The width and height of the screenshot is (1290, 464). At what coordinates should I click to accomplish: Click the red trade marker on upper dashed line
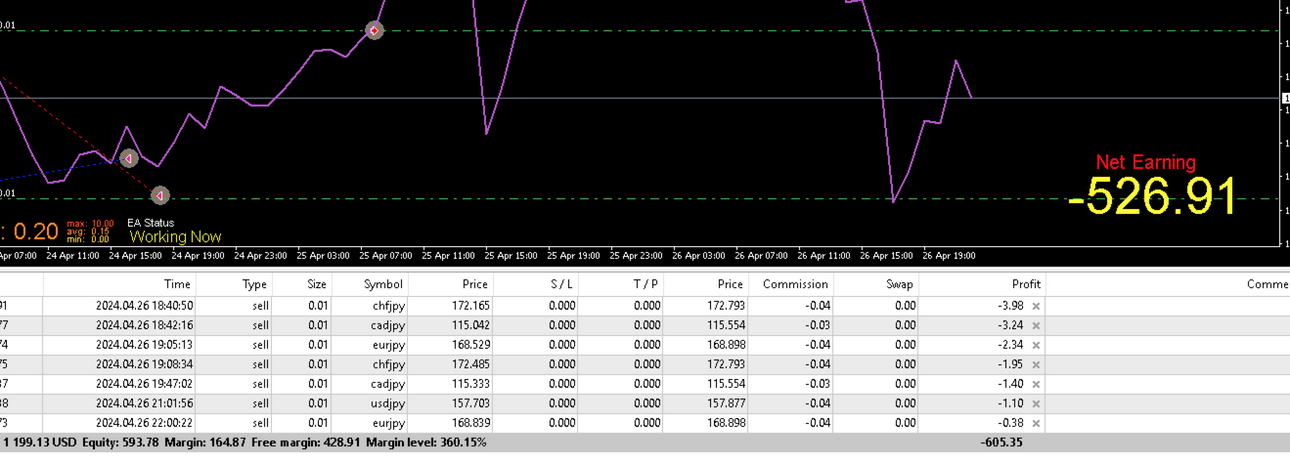pyautogui.click(x=374, y=31)
